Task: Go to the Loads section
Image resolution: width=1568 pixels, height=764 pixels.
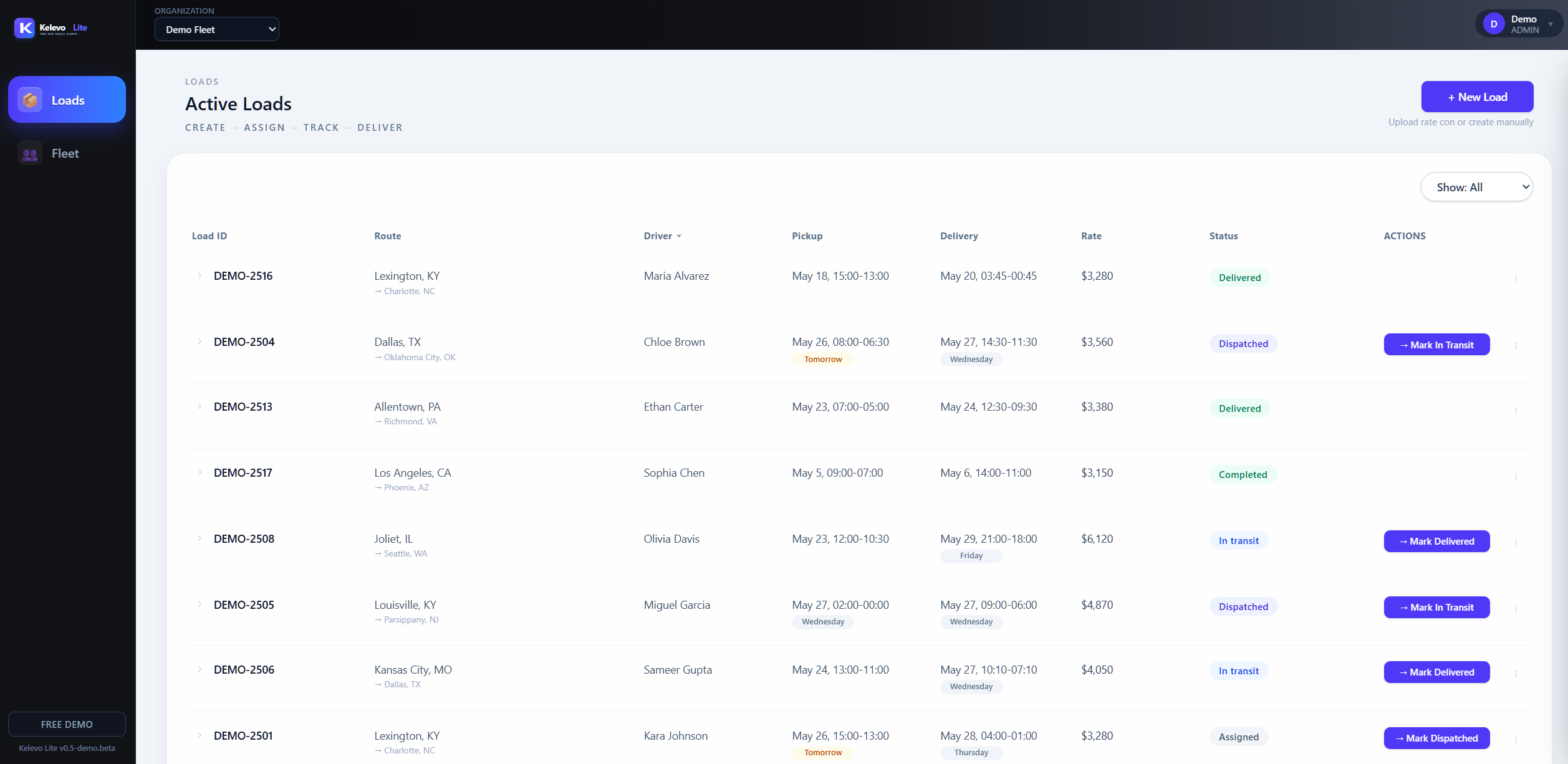Action: click(x=67, y=100)
